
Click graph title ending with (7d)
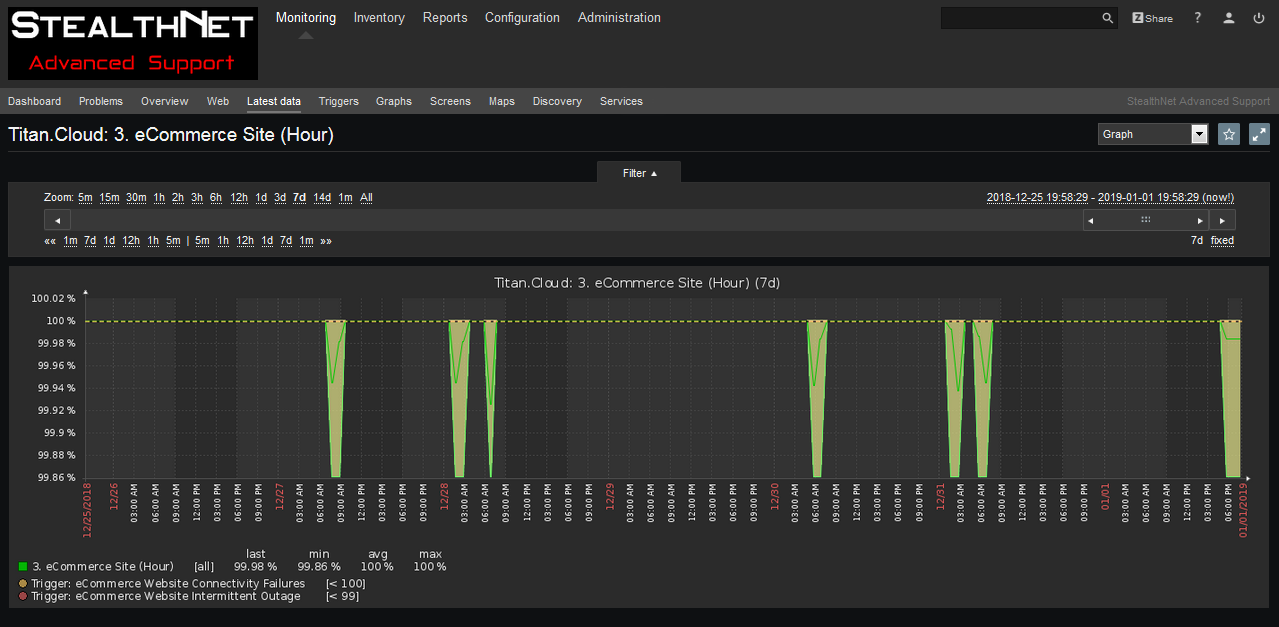637,283
